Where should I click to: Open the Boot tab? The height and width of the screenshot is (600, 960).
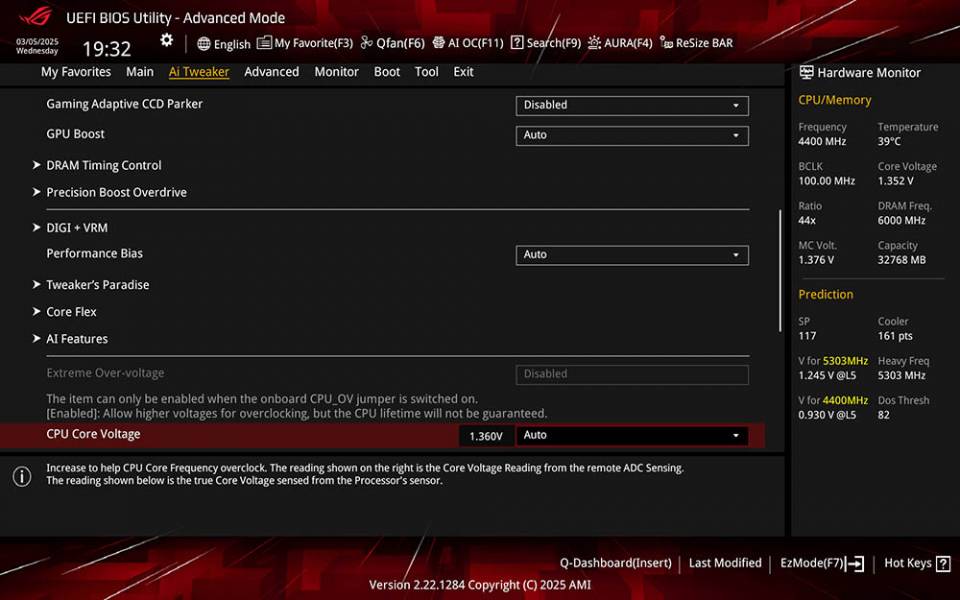386,72
